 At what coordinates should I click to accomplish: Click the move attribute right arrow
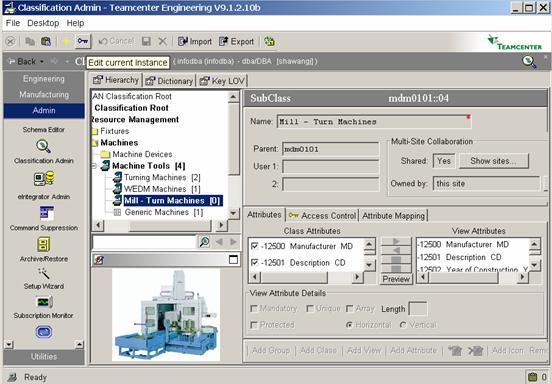pyautogui.click(x=396, y=241)
